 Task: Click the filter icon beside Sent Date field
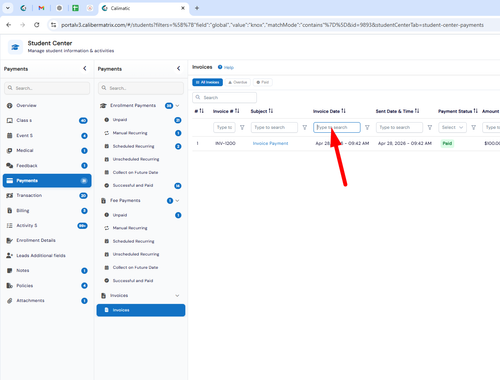430,127
